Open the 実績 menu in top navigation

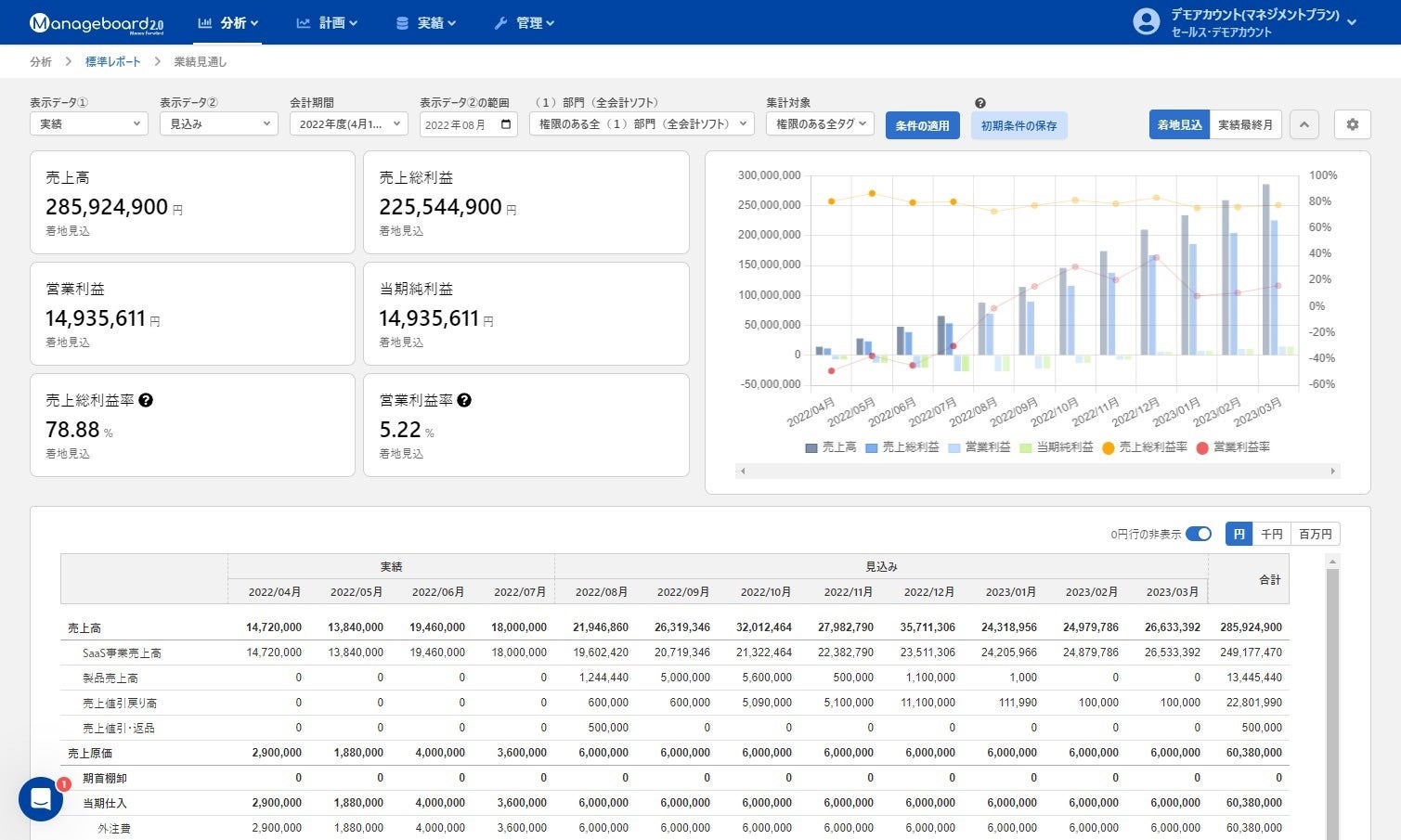[x=426, y=22]
